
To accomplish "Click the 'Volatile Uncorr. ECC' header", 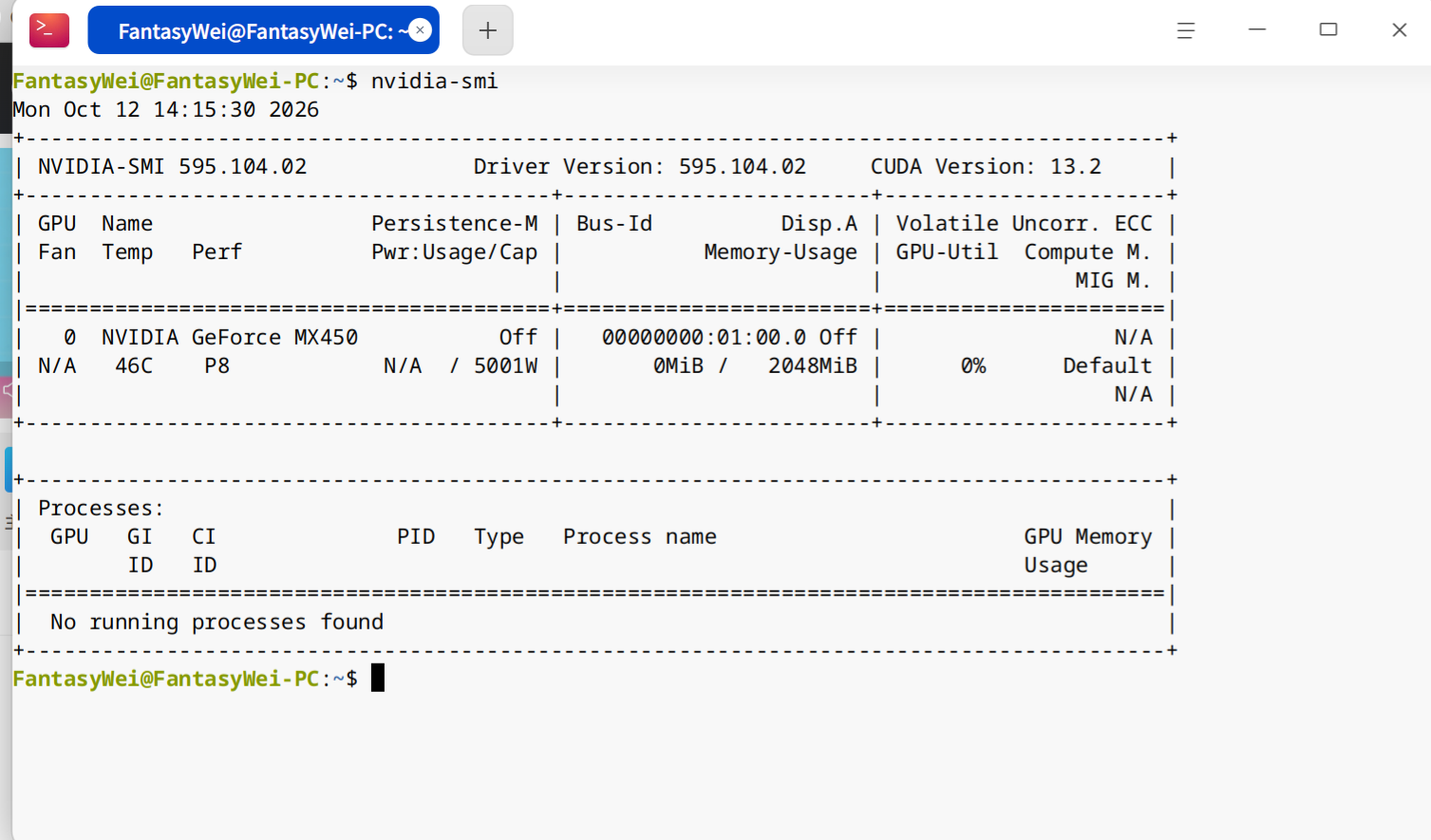I will point(1024,224).
